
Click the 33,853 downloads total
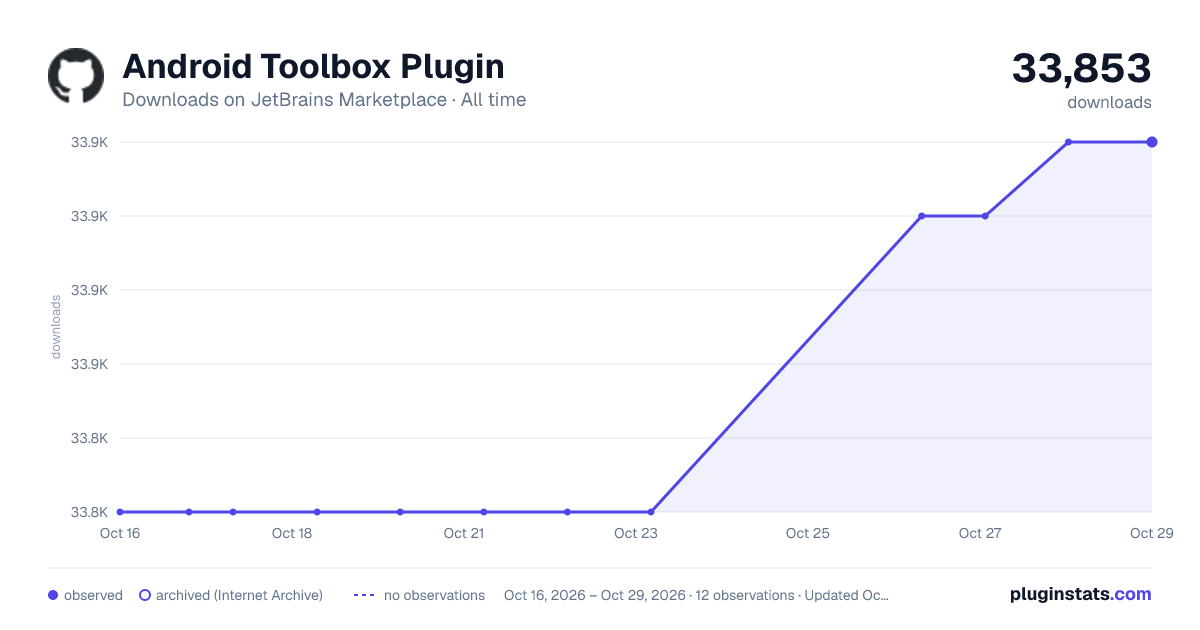tap(1082, 69)
